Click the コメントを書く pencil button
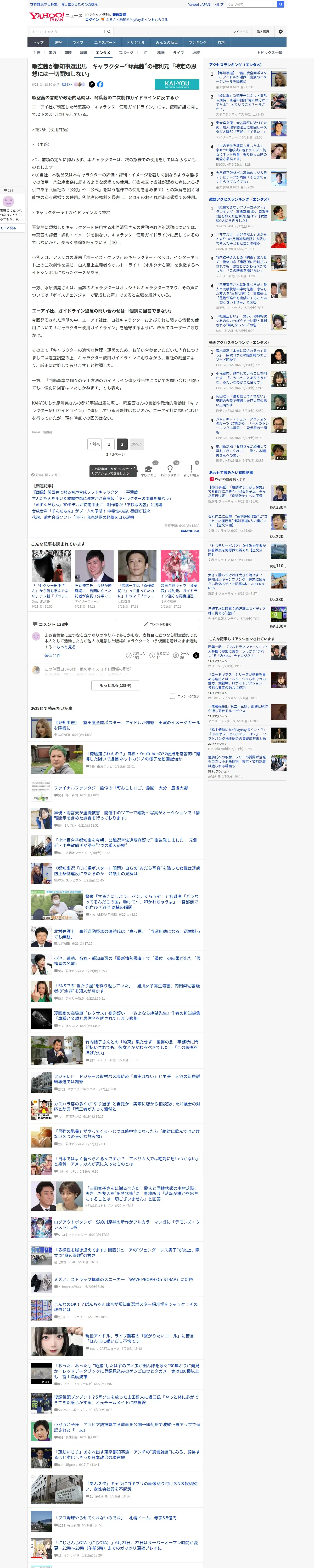 tap(157, 624)
